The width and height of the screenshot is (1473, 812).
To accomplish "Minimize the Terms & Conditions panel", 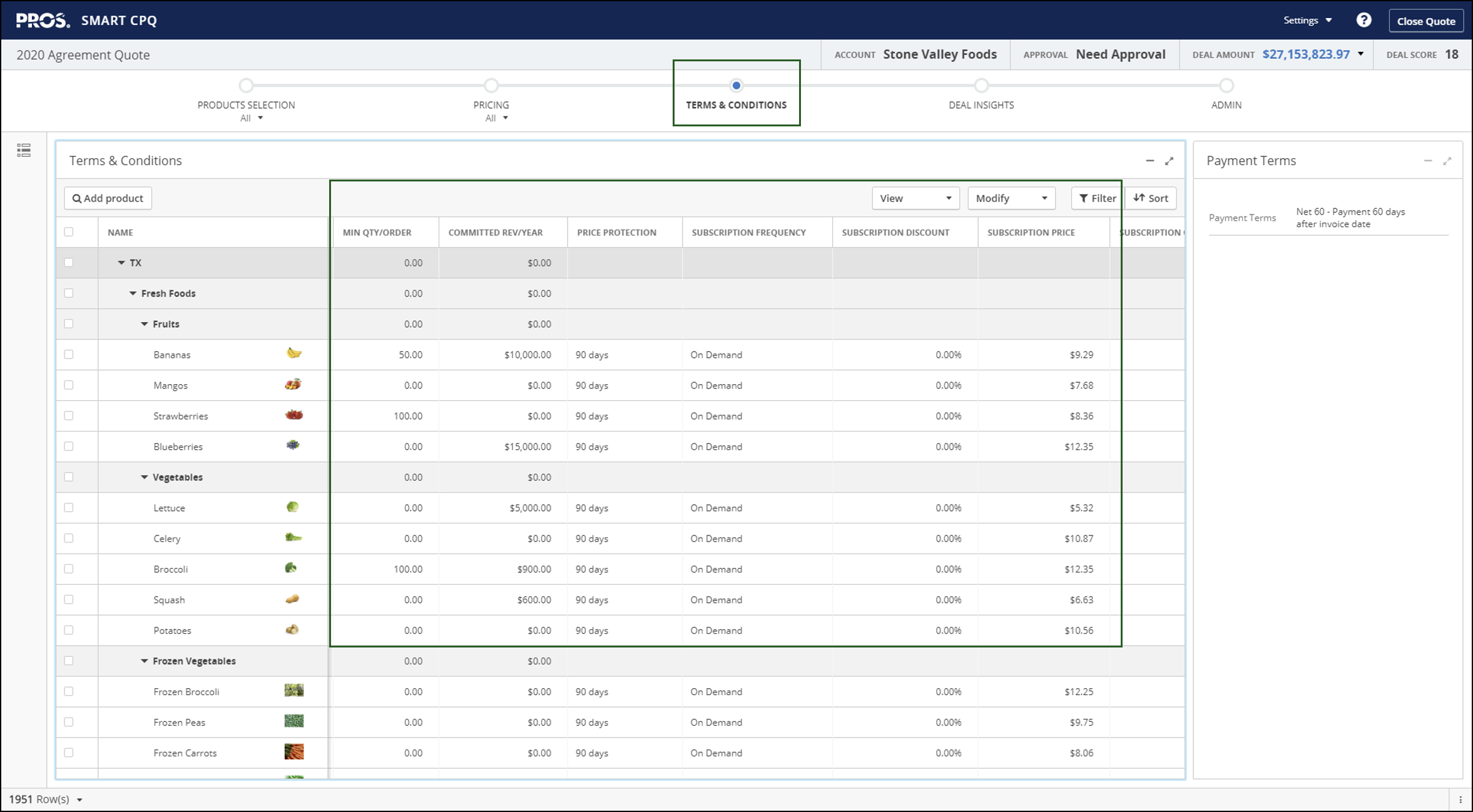I will pos(1149,161).
